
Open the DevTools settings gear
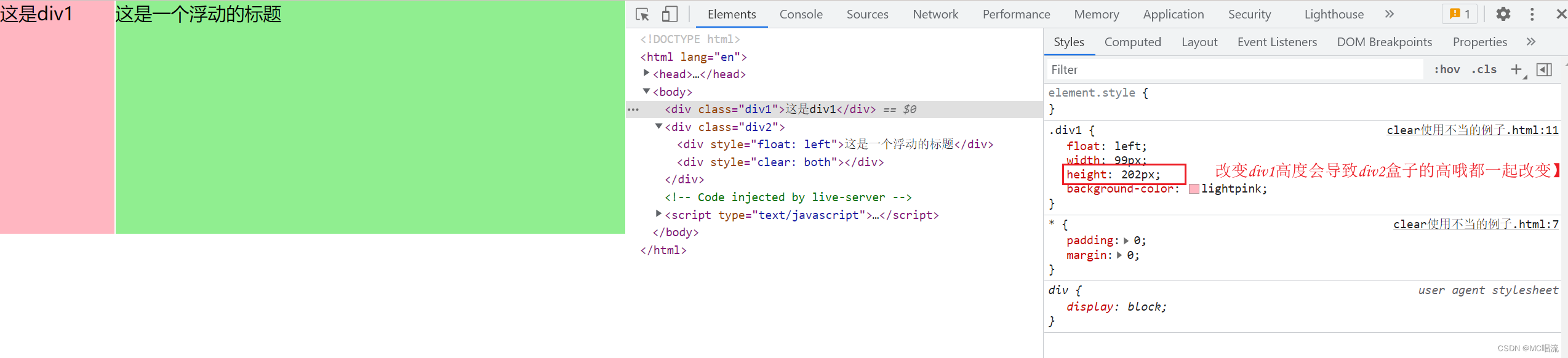[1503, 14]
